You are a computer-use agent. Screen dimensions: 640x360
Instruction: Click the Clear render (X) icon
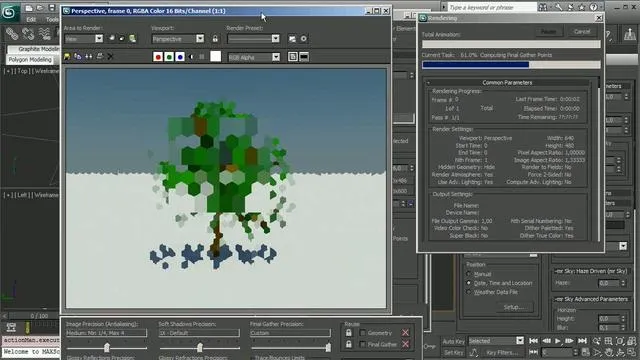coord(110,56)
